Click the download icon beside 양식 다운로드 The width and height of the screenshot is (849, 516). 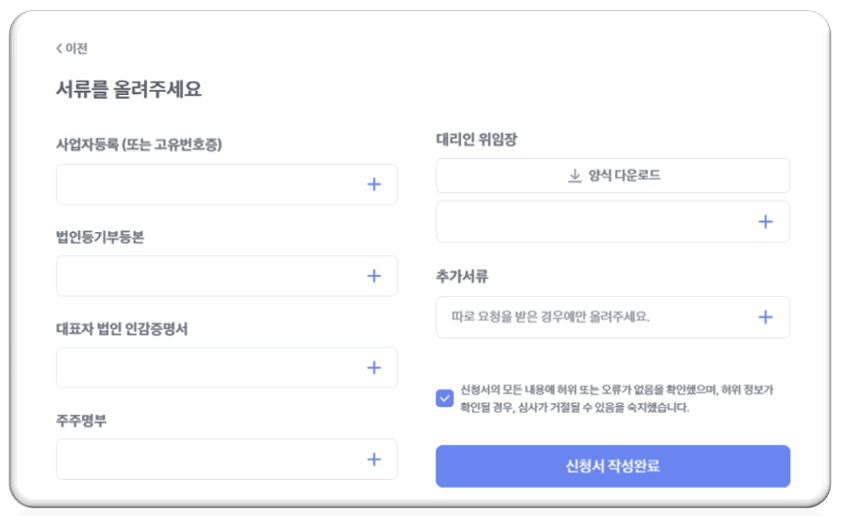click(x=575, y=176)
